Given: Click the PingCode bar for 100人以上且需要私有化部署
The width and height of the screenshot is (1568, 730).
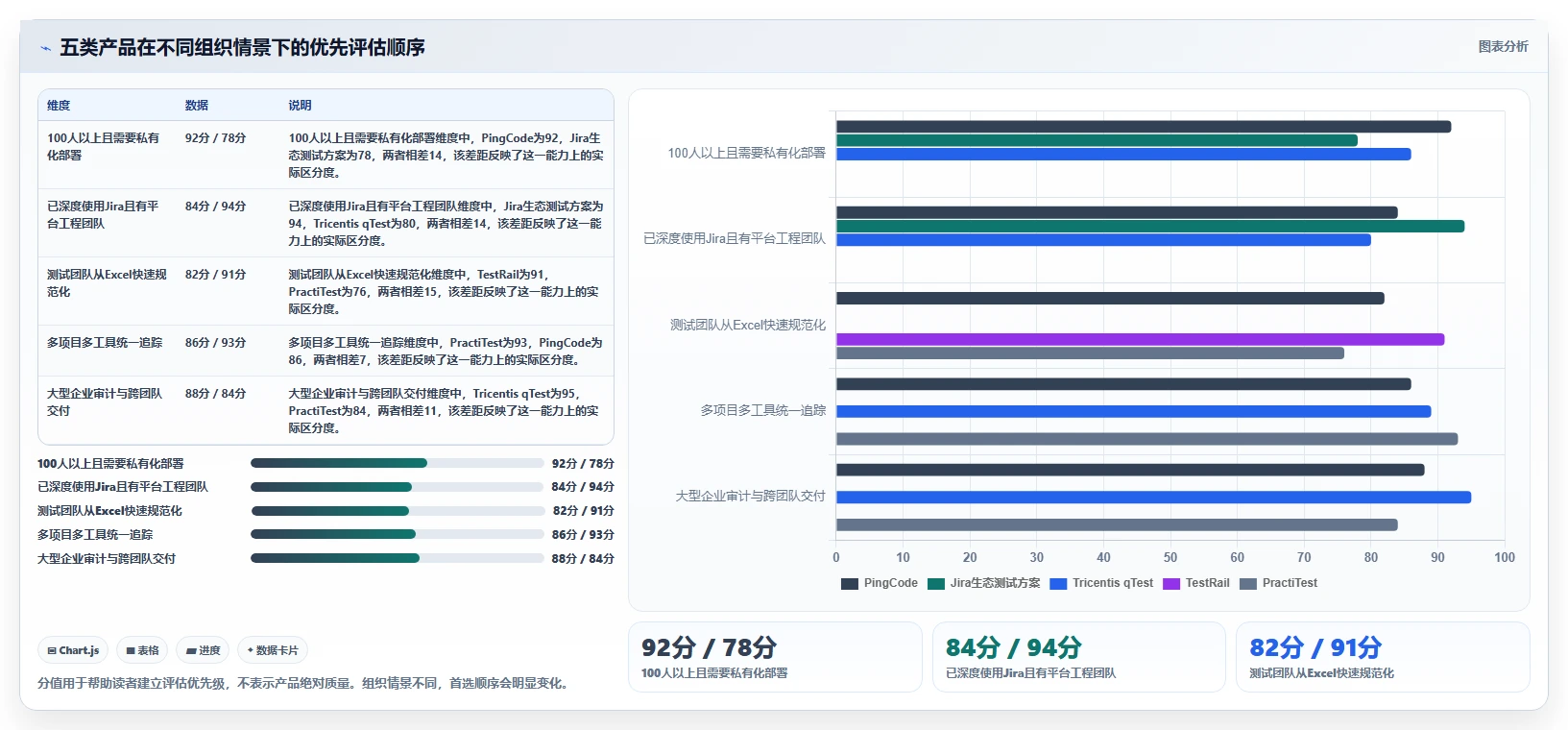Looking at the screenshot, I should pyautogui.click(x=1143, y=127).
